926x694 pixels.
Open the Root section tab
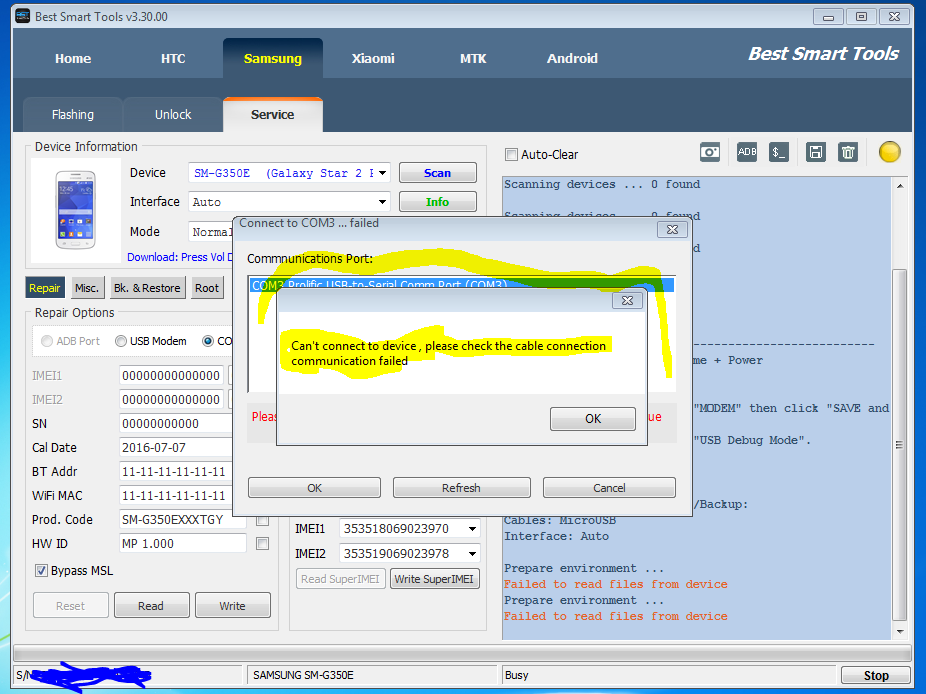[x=207, y=288]
